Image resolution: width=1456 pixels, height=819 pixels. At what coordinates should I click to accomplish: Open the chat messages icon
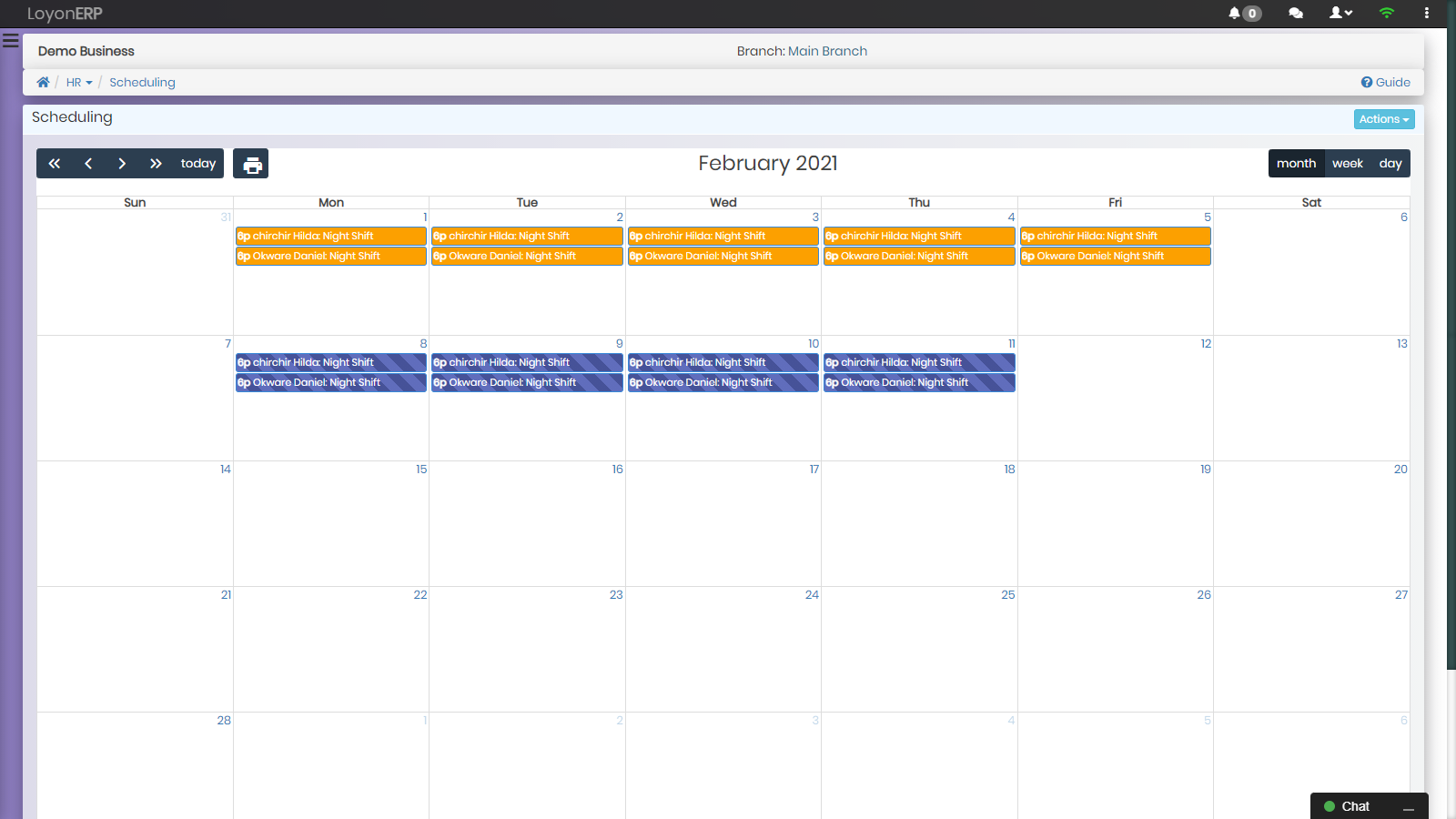click(x=1296, y=13)
